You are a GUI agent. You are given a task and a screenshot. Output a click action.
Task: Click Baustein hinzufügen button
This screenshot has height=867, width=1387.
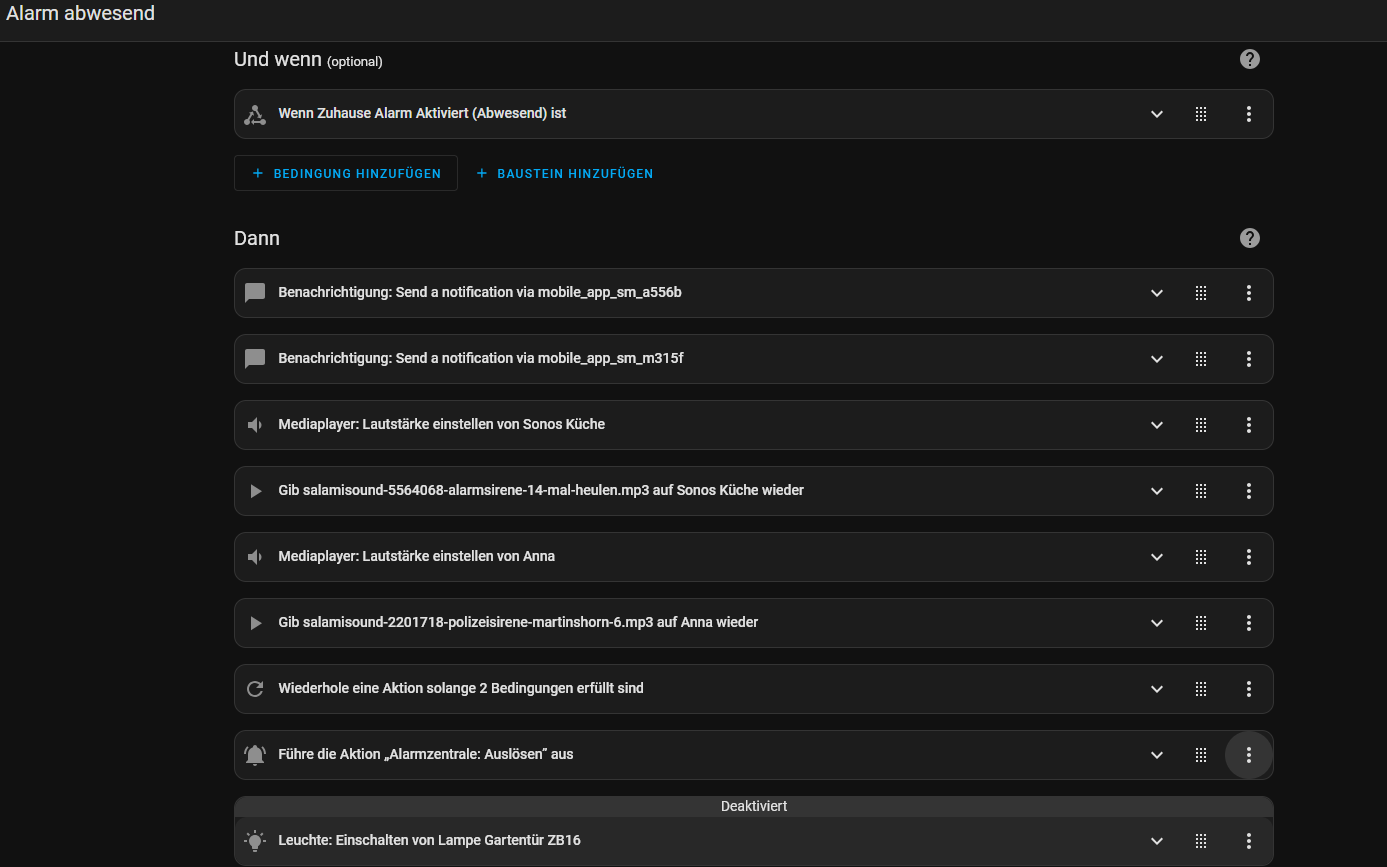click(565, 173)
